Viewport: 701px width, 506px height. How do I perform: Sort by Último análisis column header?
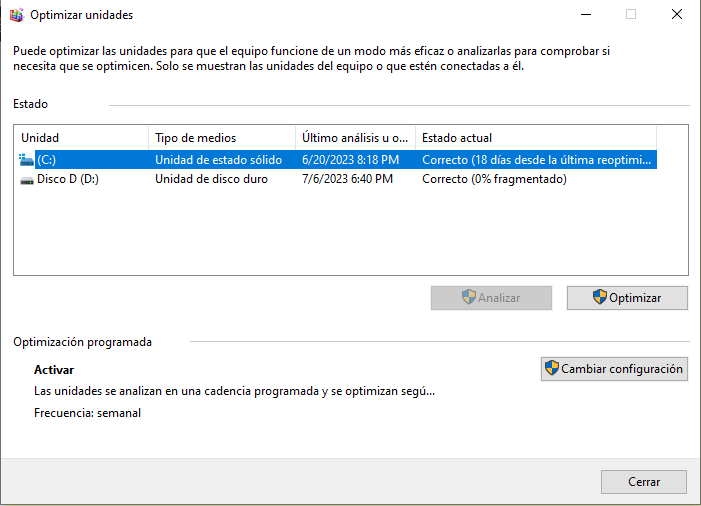tap(355, 137)
